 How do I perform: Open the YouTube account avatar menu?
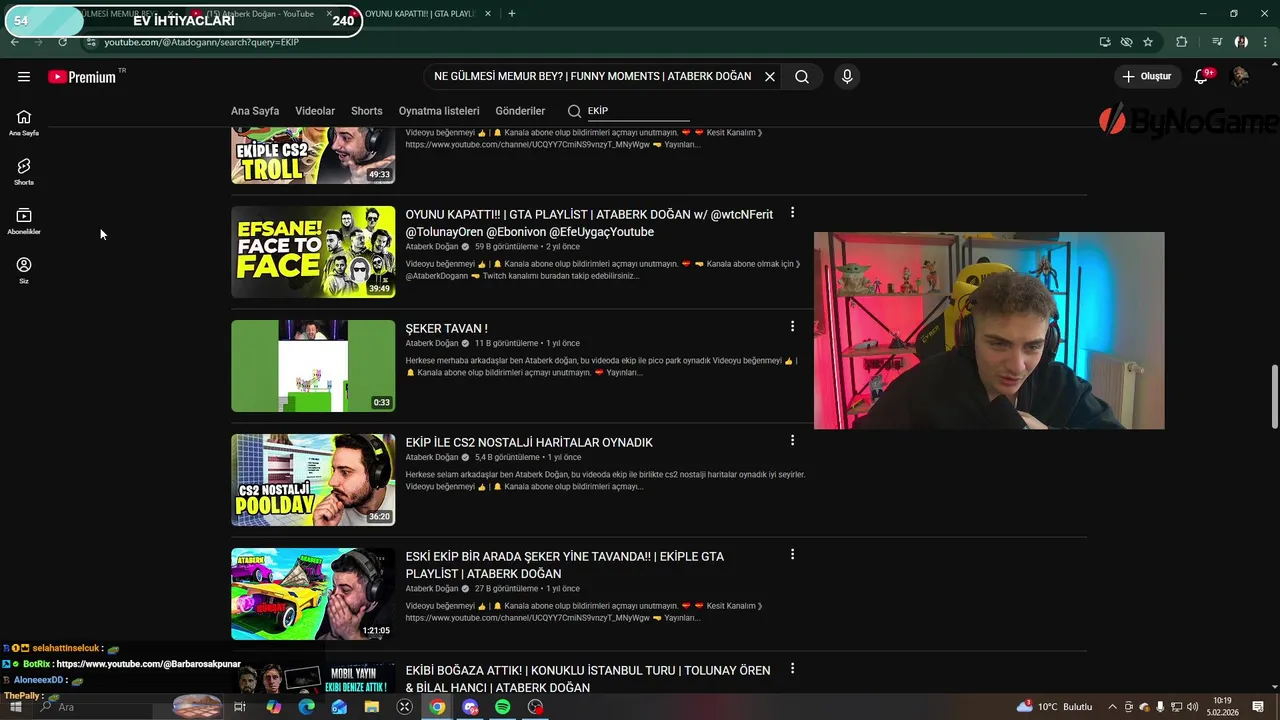point(1240,76)
